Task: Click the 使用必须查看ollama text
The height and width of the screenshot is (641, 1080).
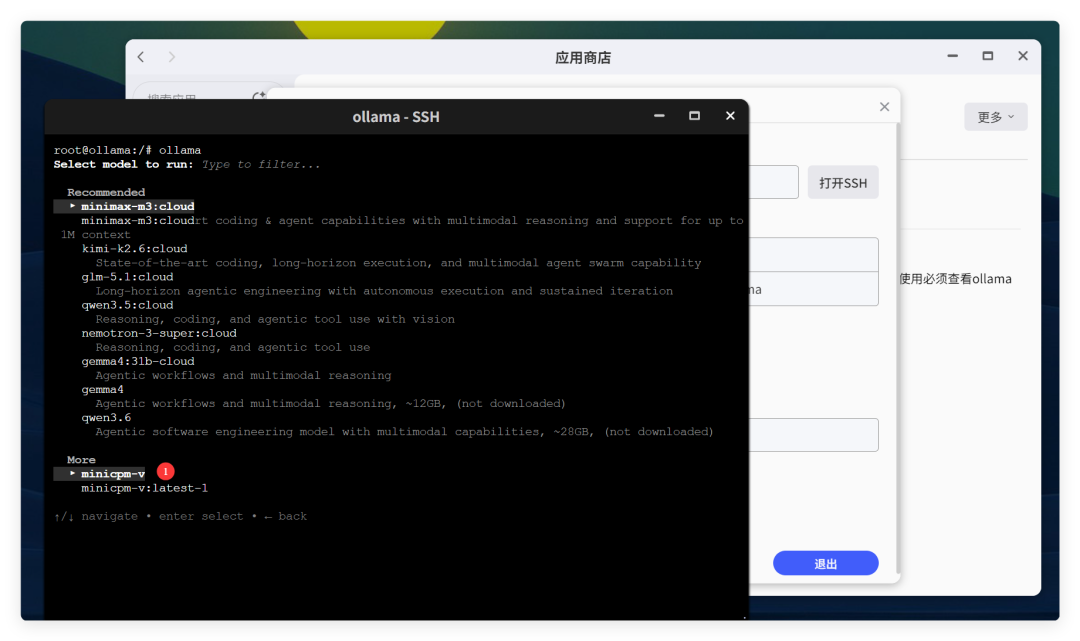Action: [955, 279]
